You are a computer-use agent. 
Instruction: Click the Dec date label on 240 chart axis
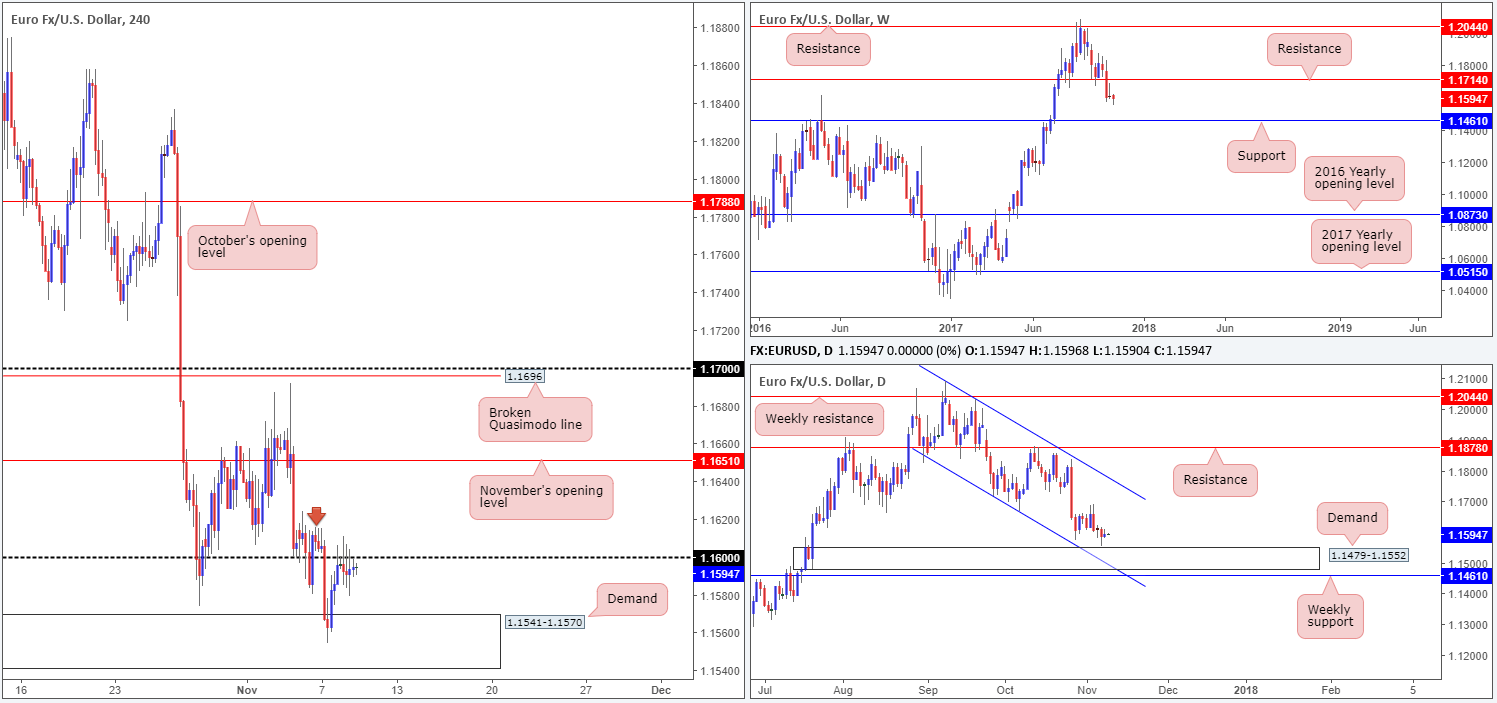(661, 690)
